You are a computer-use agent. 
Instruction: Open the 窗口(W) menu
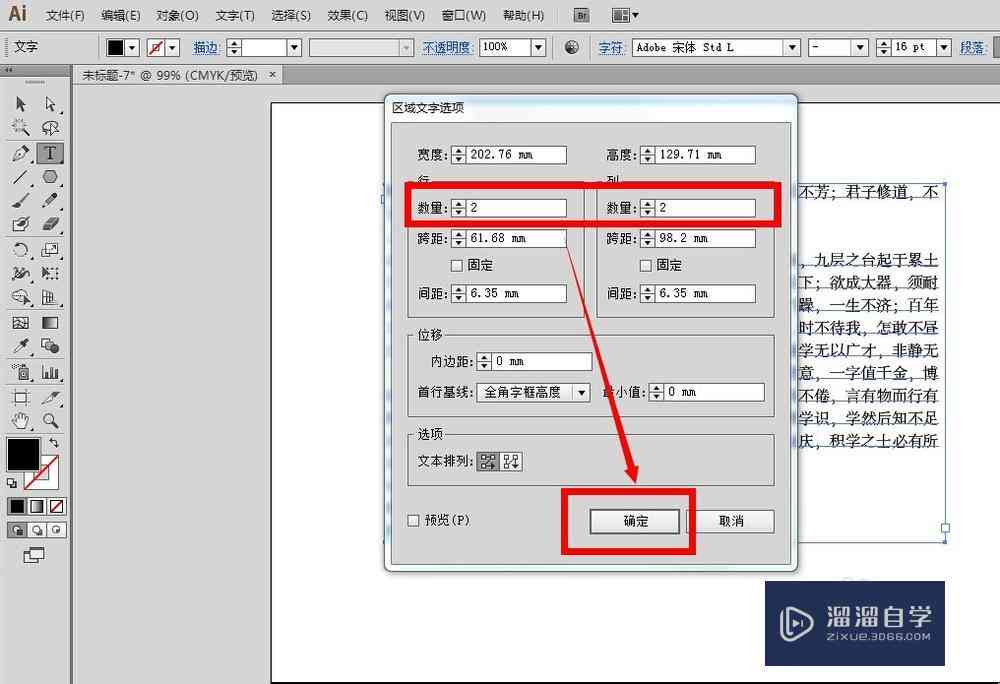click(x=464, y=15)
